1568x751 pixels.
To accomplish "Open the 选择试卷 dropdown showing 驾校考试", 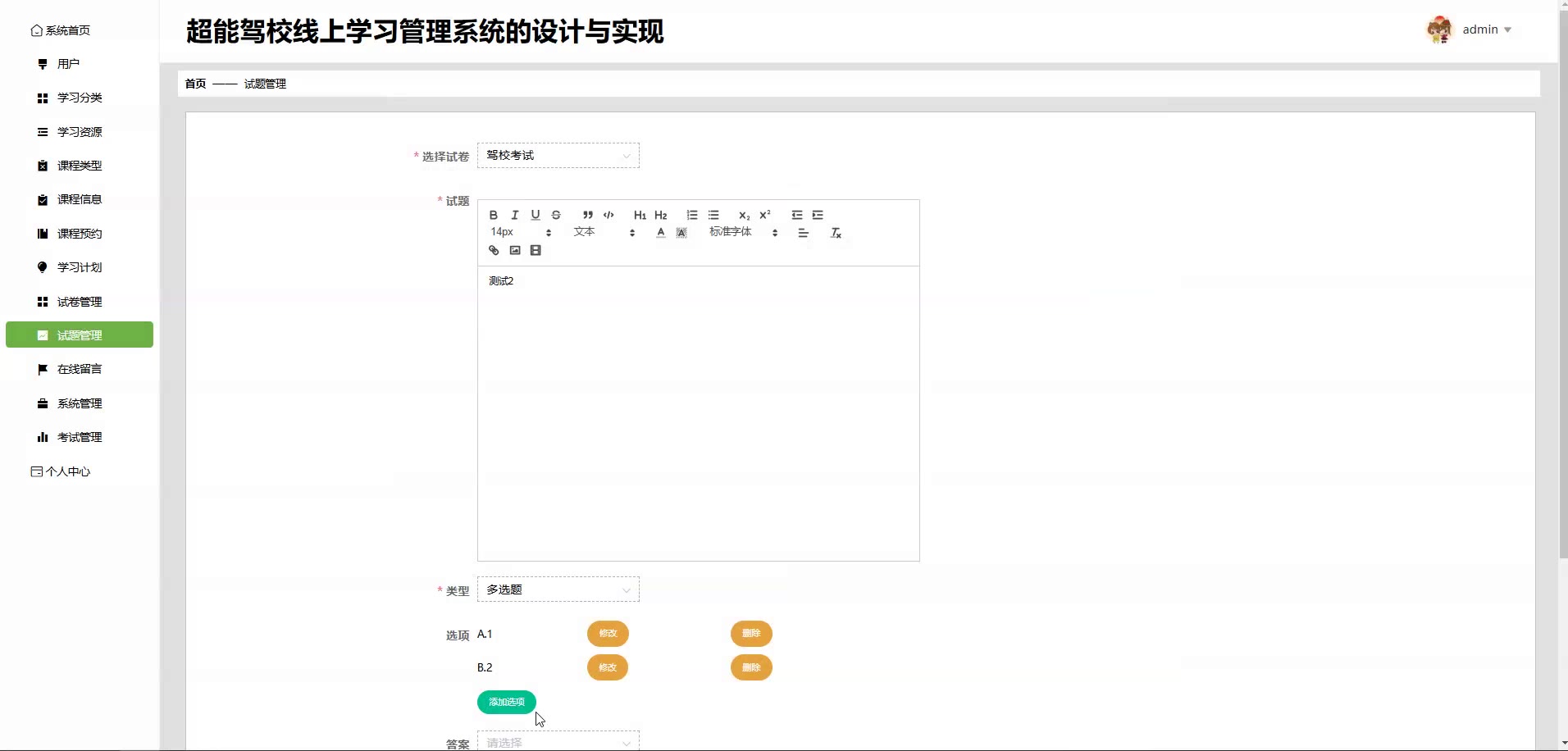I will [x=558, y=156].
